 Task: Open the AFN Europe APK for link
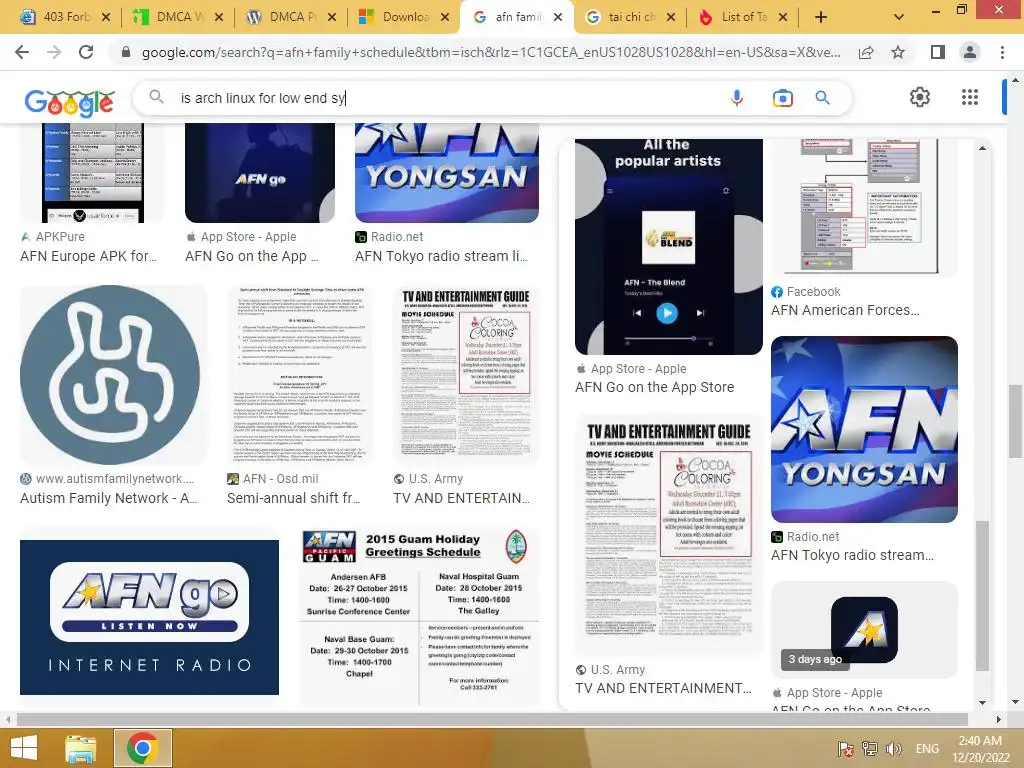88,256
